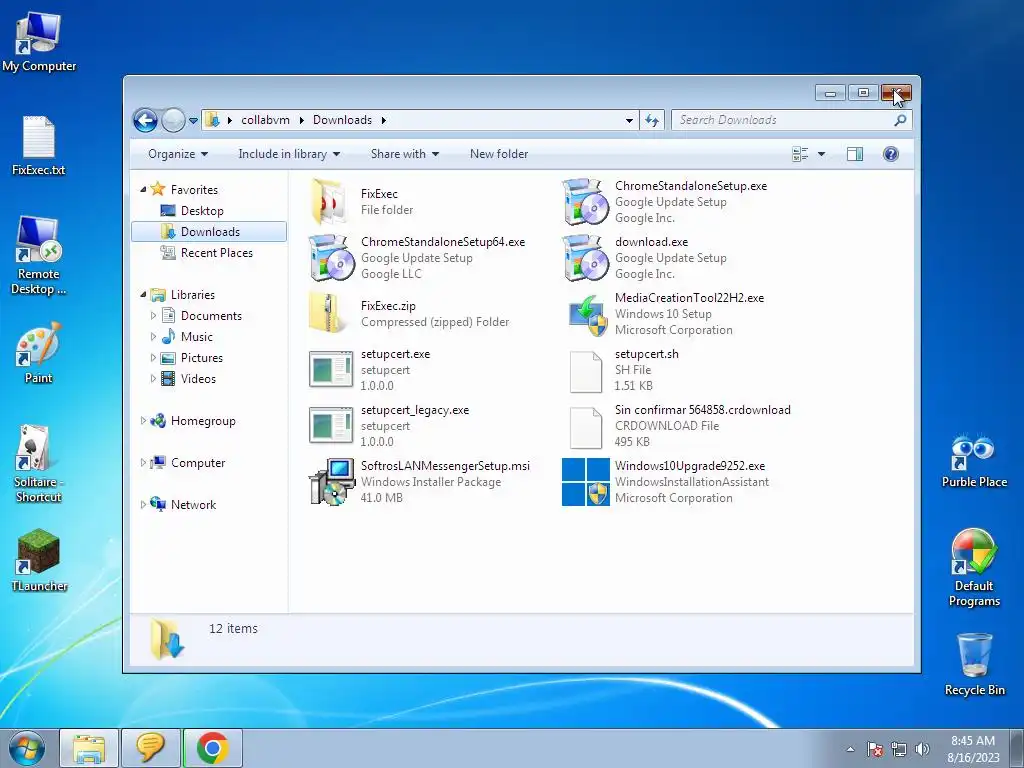Expand the Videos library arrow
The image size is (1024, 768).
point(153,379)
